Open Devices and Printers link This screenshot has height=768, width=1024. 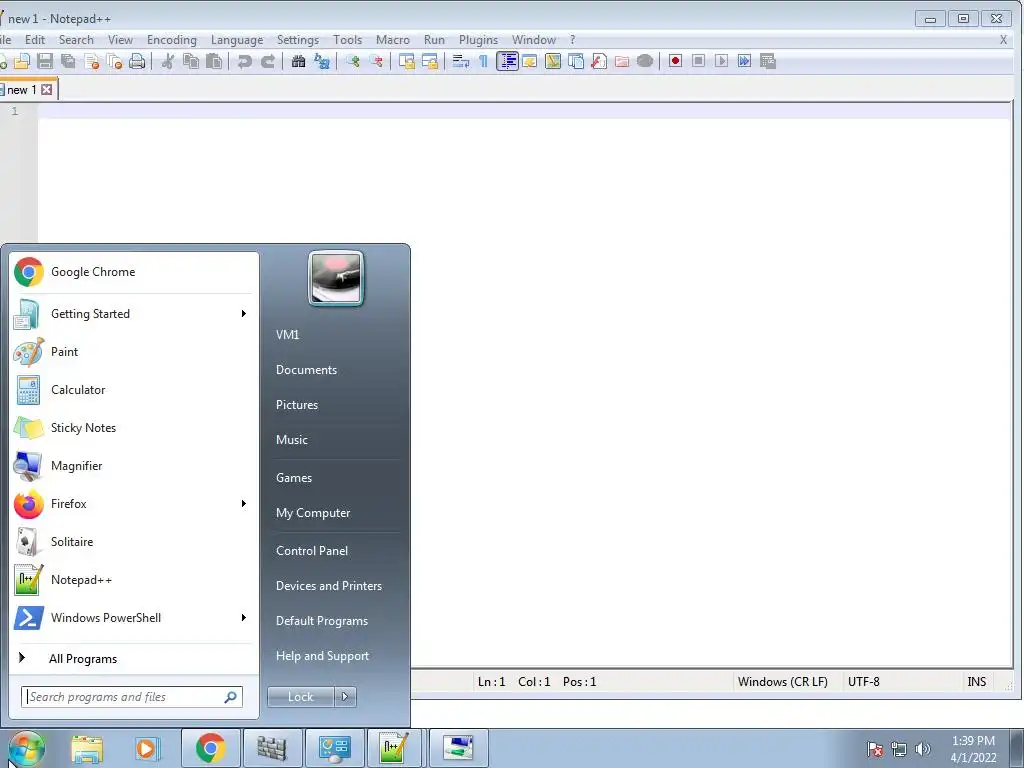click(x=328, y=586)
